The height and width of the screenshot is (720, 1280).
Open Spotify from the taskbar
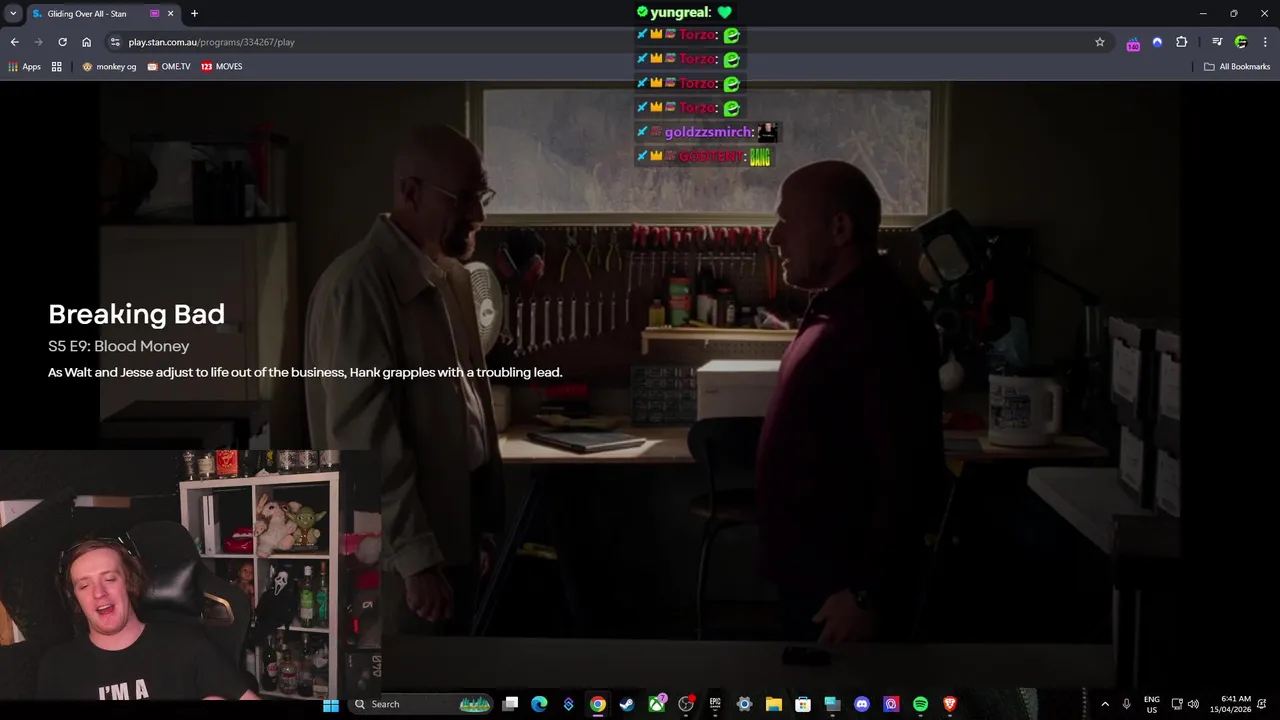pyautogui.click(x=920, y=704)
